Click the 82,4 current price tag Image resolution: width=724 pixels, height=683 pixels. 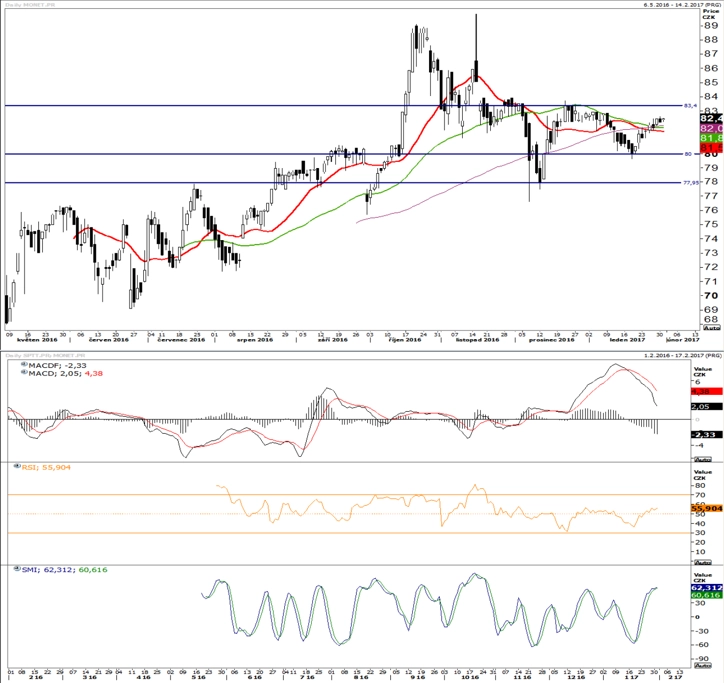pos(712,118)
